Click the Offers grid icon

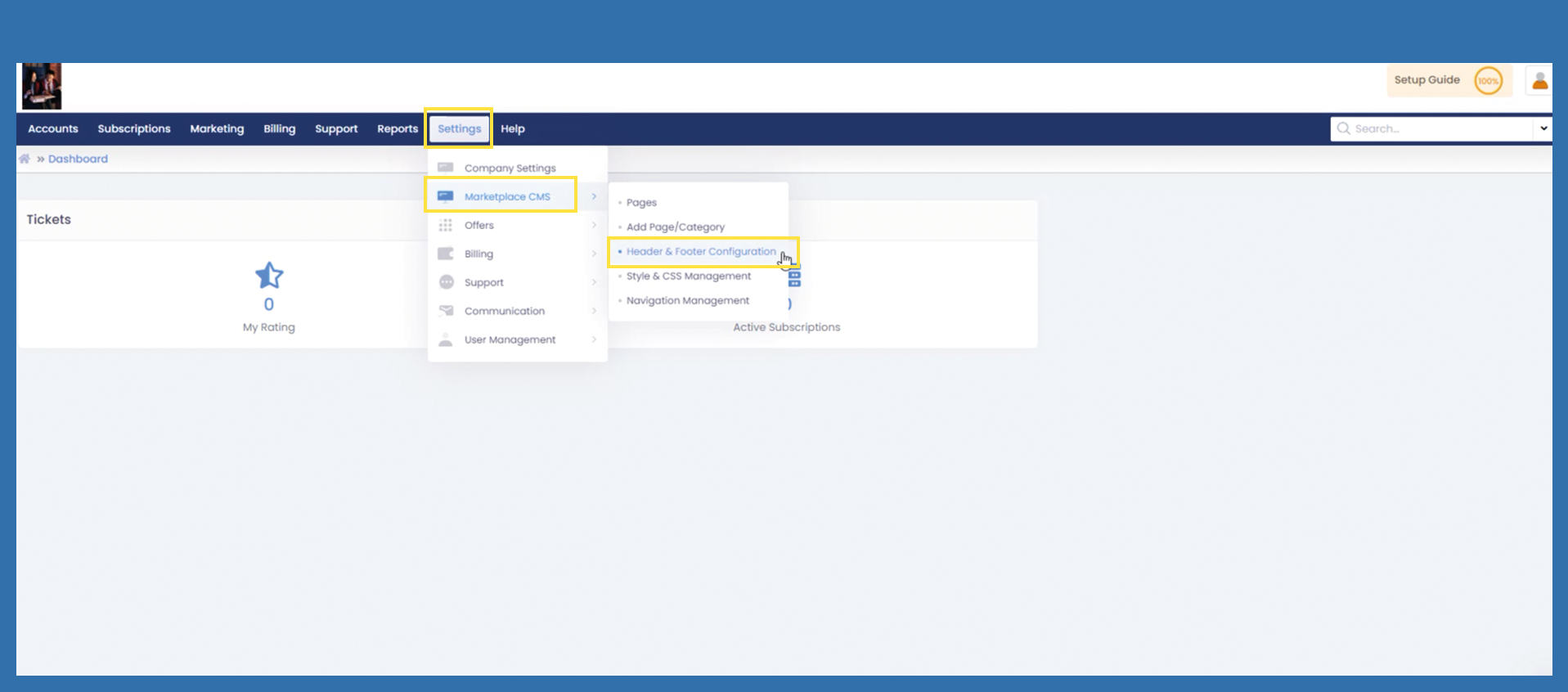(446, 225)
